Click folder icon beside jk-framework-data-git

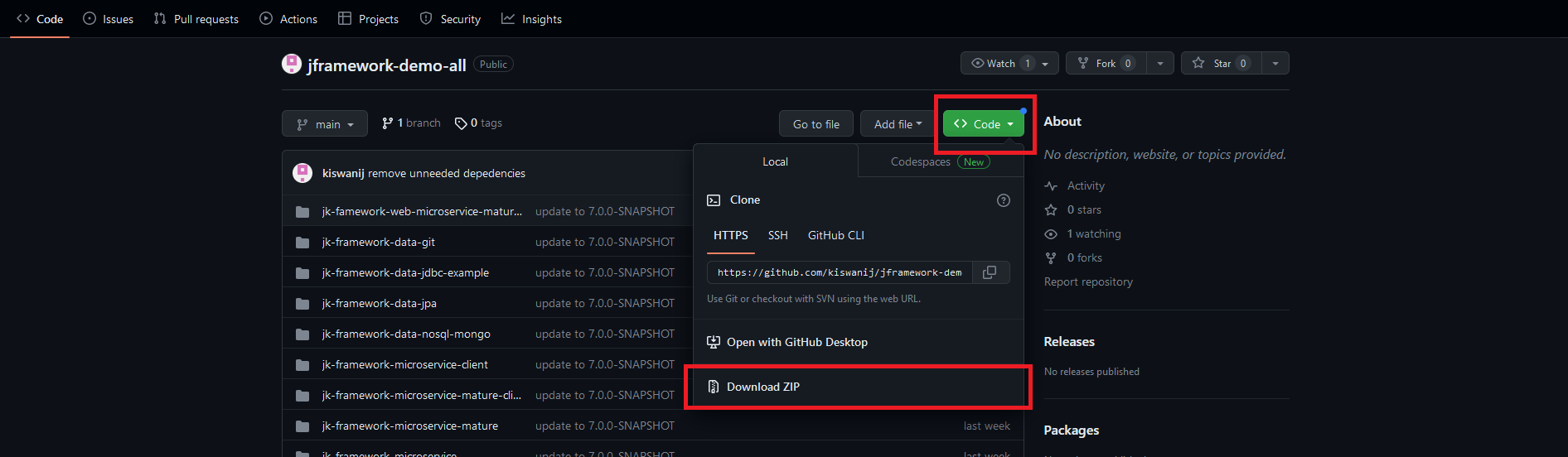click(302, 243)
